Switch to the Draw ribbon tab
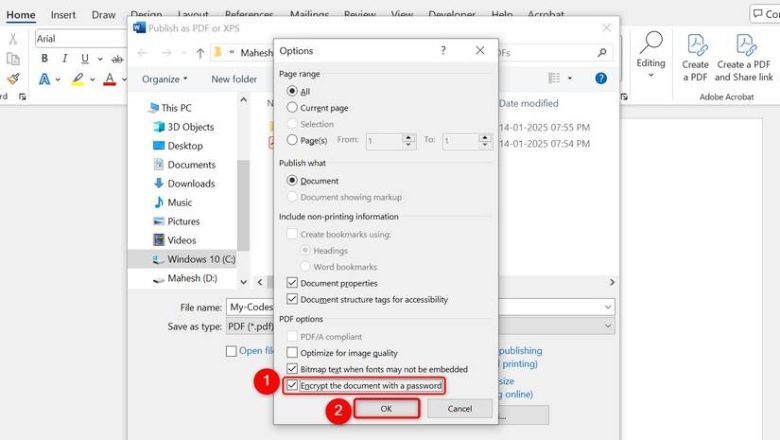 (x=103, y=15)
